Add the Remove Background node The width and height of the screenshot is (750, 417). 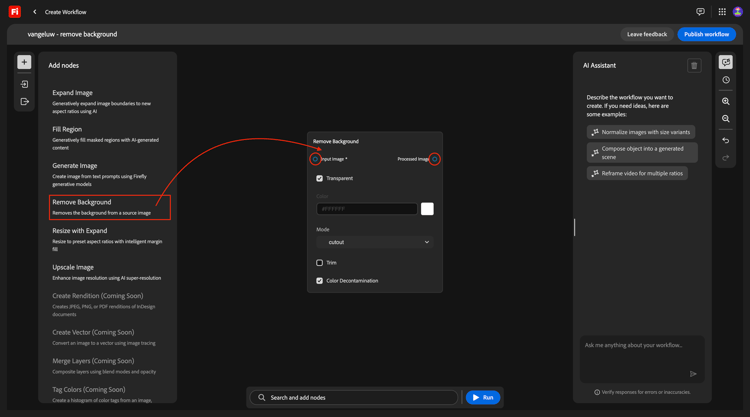(x=110, y=207)
